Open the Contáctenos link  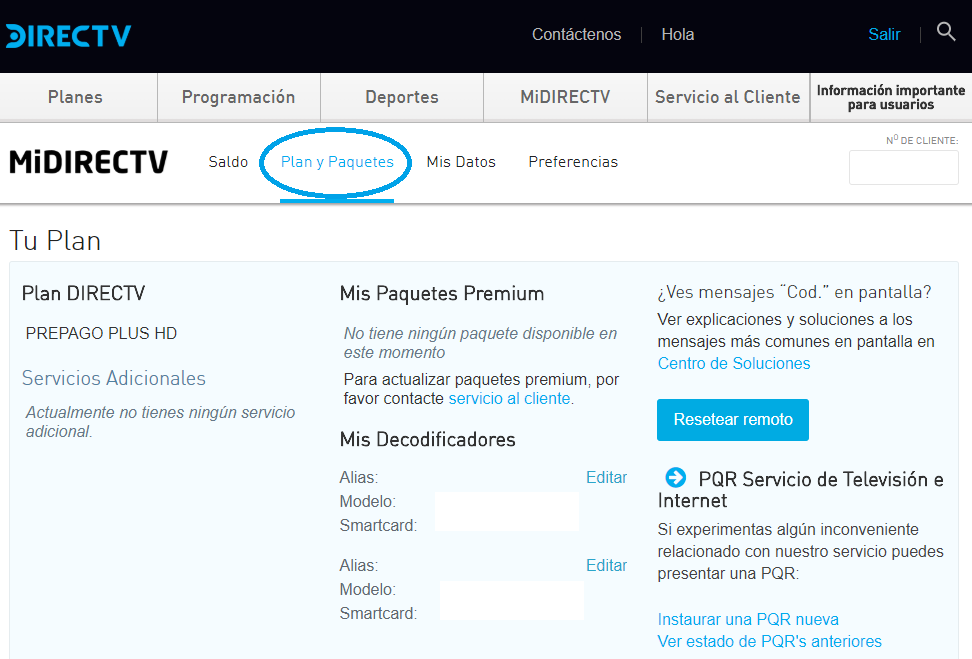576,34
